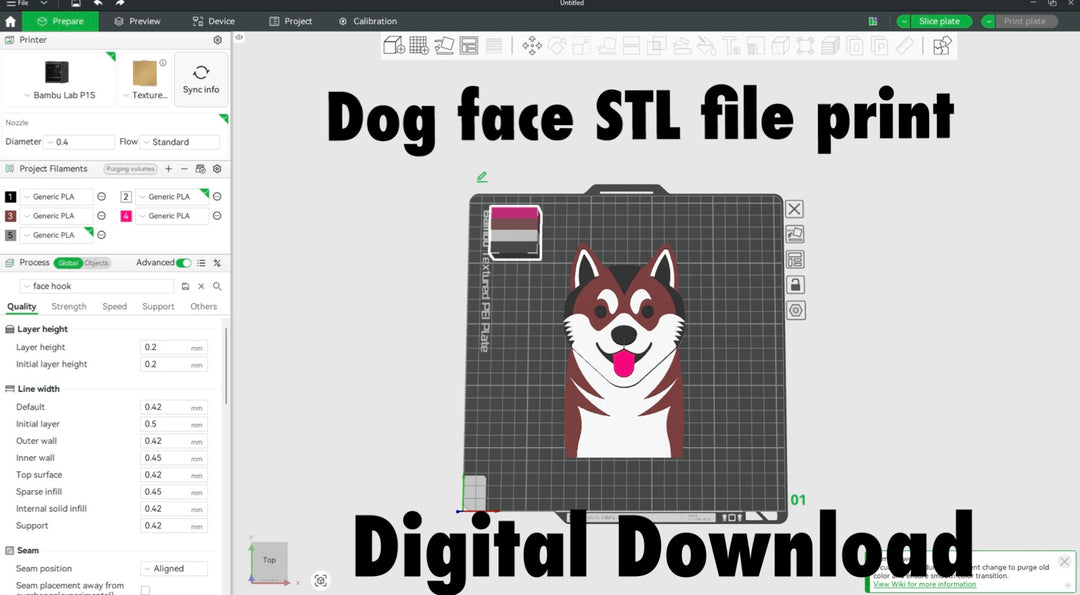Image resolution: width=1080 pixels, height=595 pixels.
Task: Remove plate 01 with X icon
Action: tap(794, 209)
